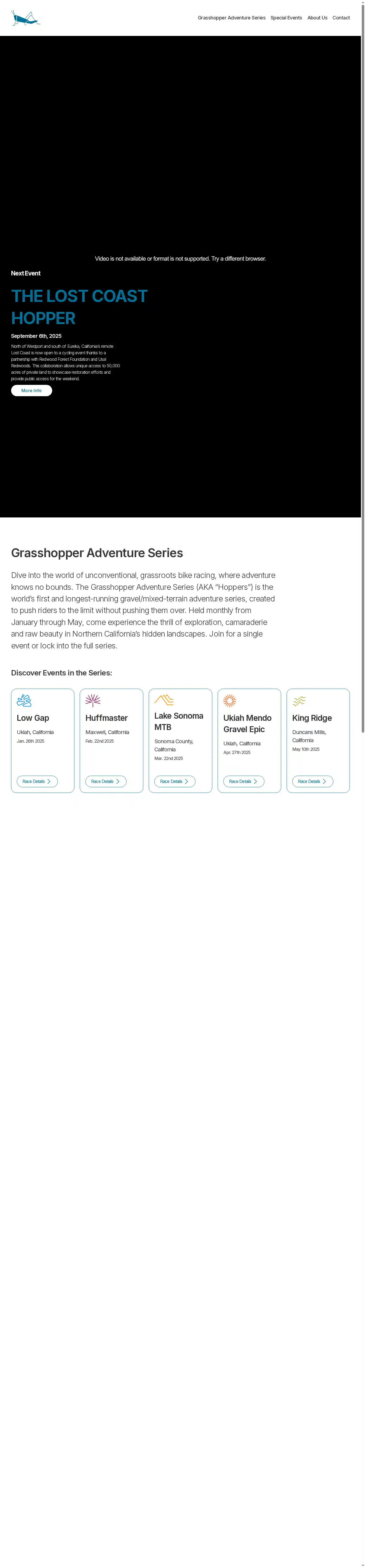Open the Contact page link

(x=341, y=18)
